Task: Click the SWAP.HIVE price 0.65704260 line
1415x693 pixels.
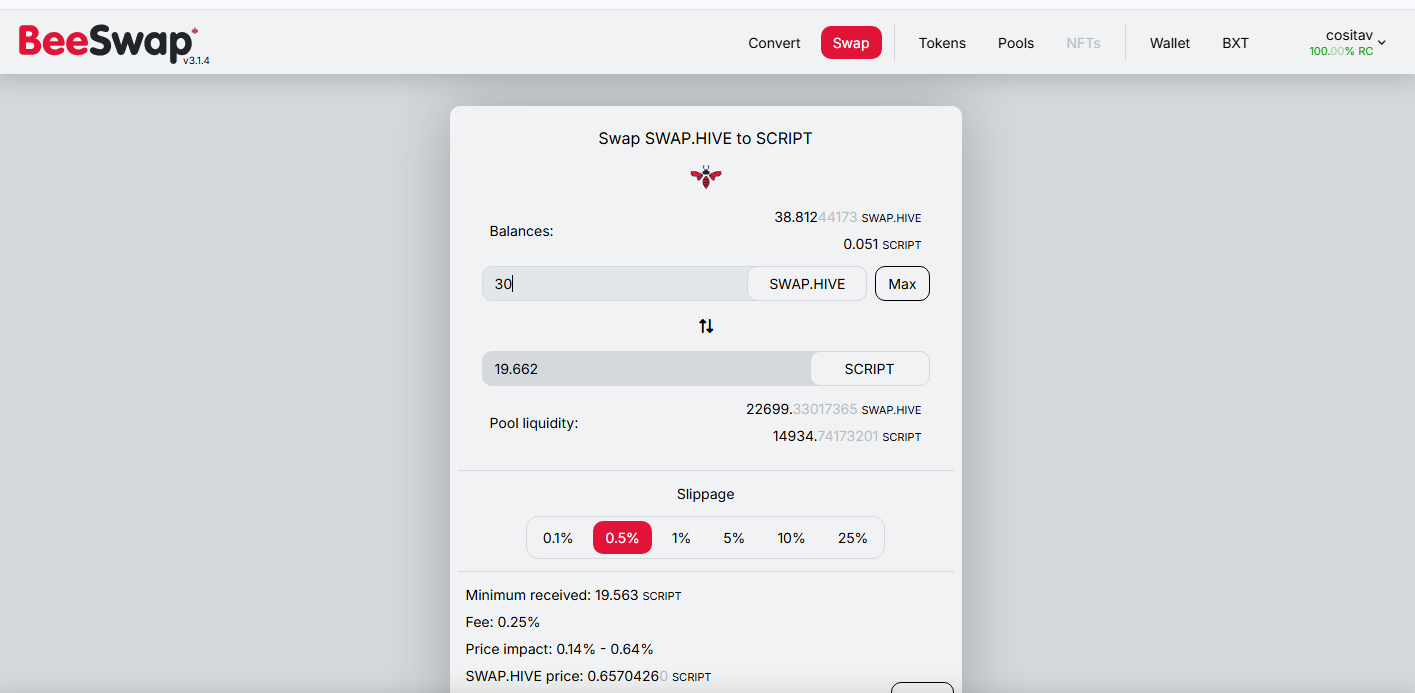Action: click(x=588, y=676)
